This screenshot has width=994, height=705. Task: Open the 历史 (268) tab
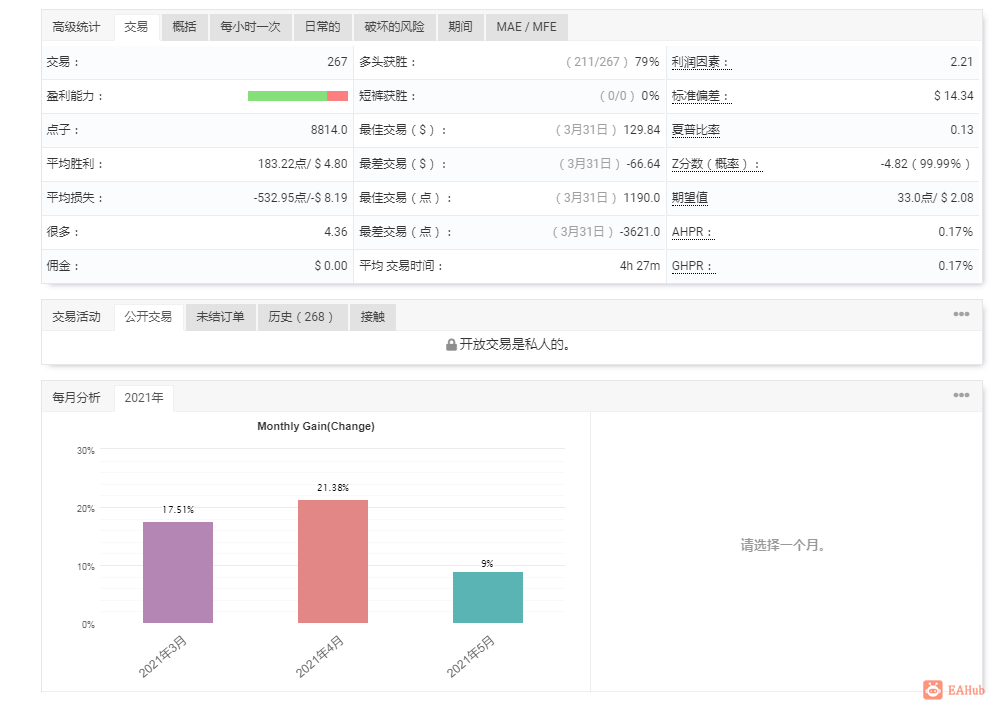coord(300,316)
